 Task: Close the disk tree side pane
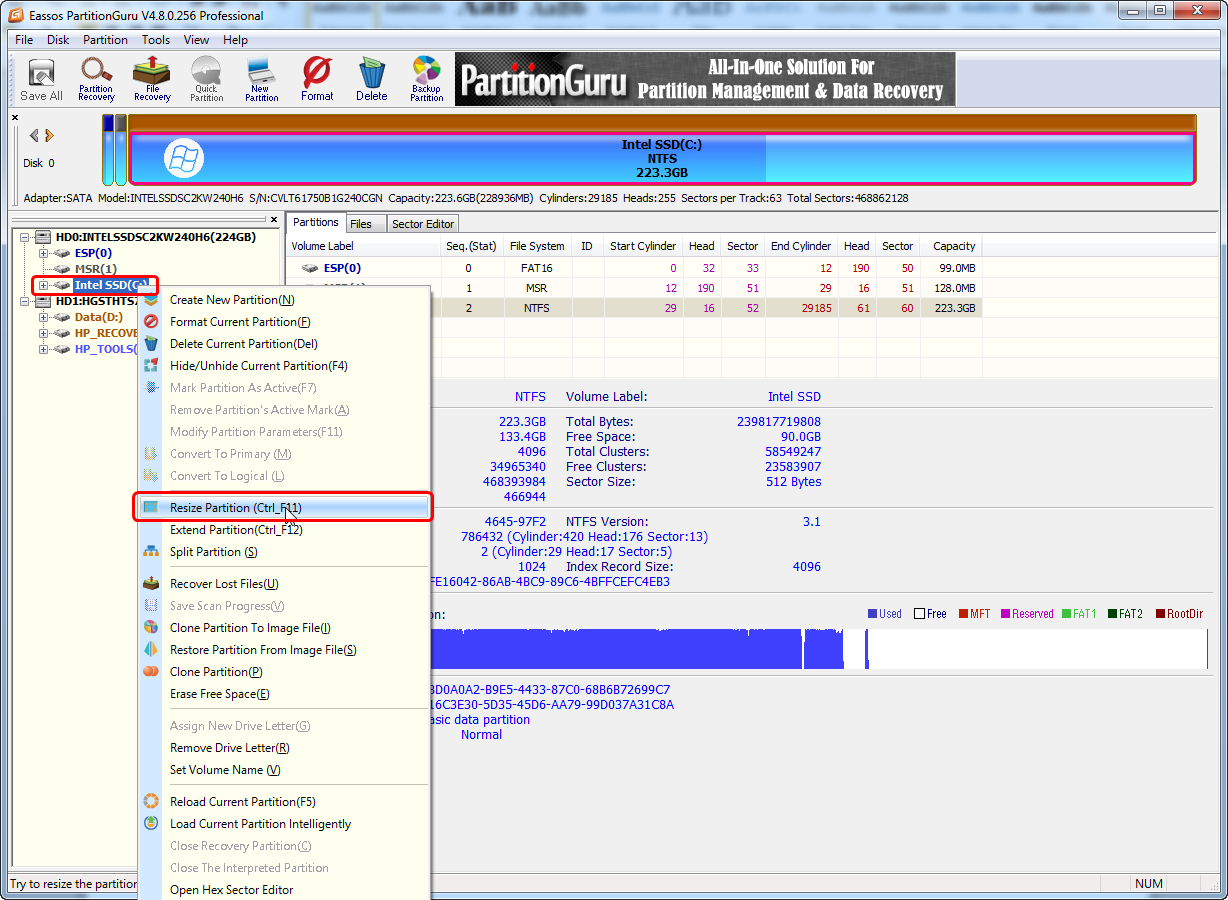coord(274,219)
